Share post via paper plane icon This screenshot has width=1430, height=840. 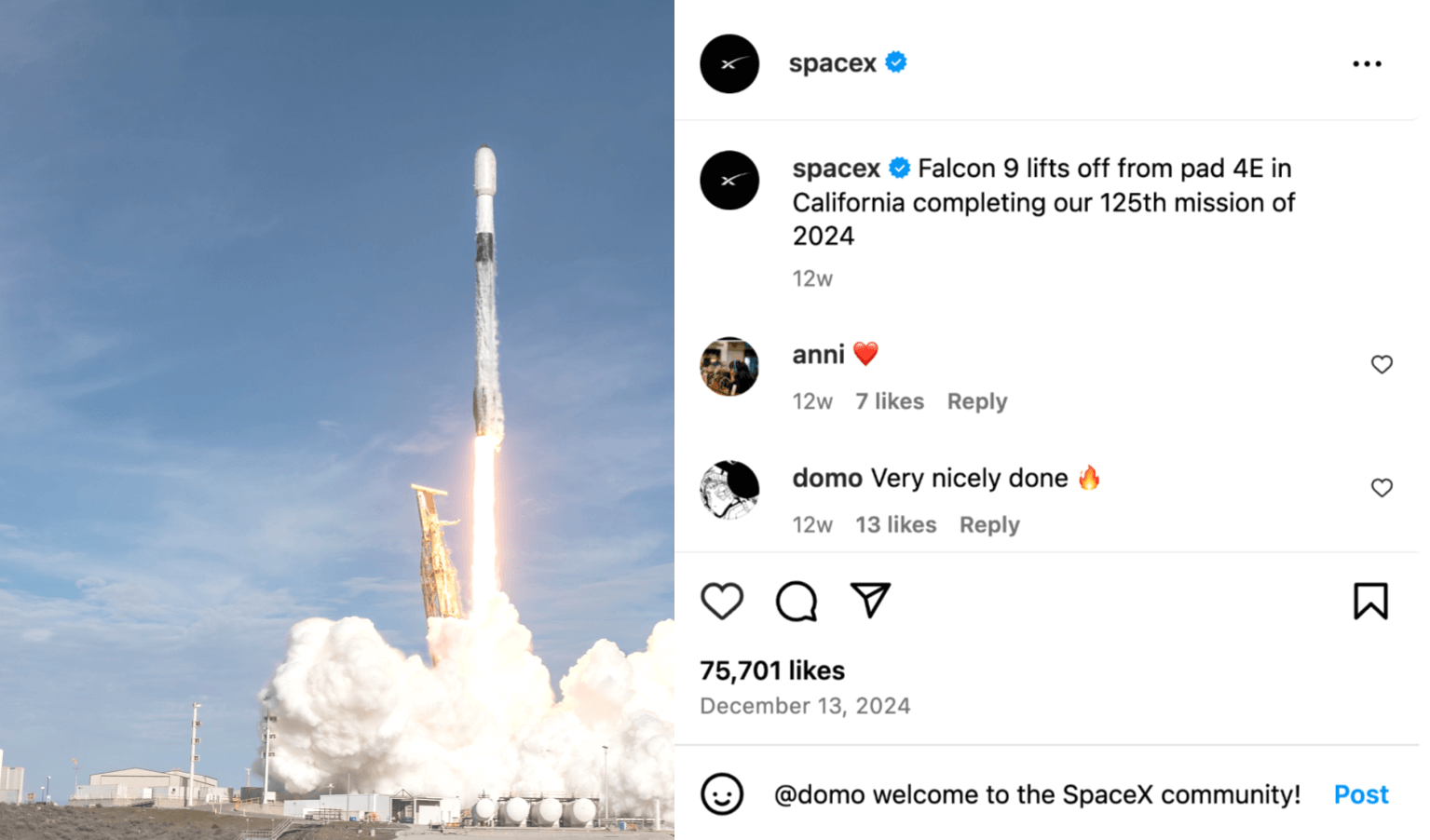[870, 601]
